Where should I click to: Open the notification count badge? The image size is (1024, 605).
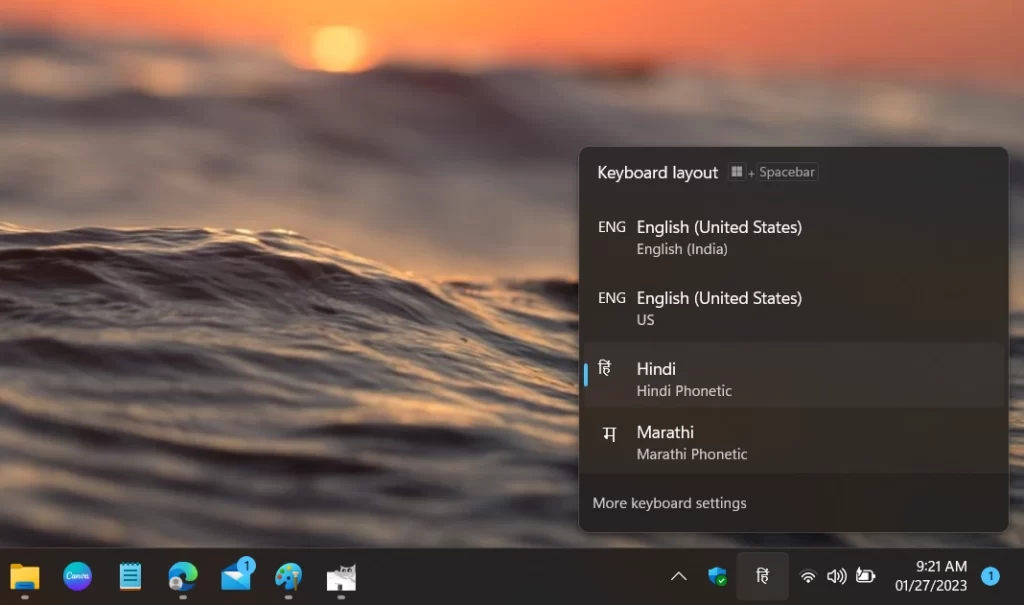(990, 576)
